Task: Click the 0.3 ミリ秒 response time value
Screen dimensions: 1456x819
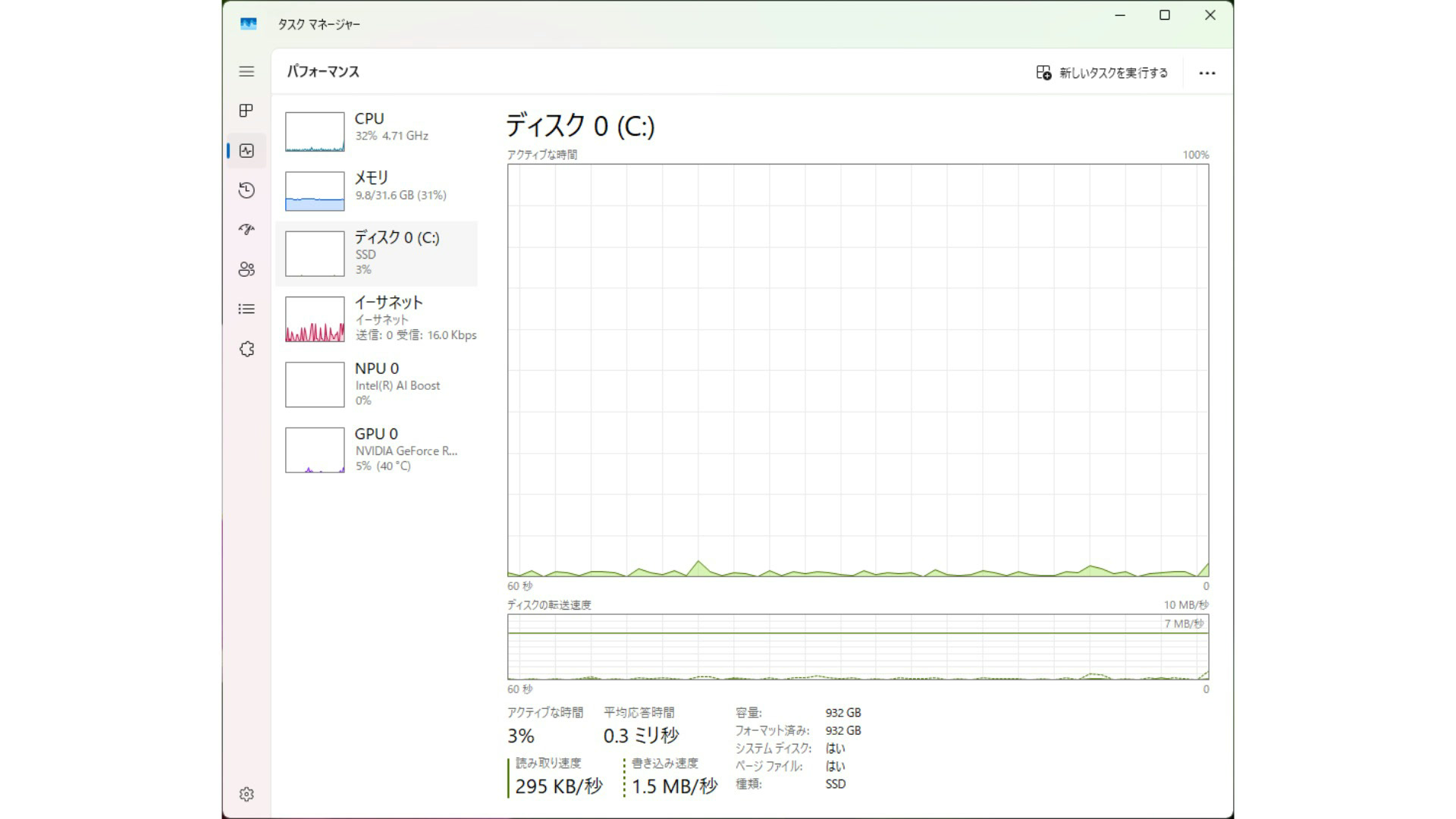Action: [x=642, y=736]
